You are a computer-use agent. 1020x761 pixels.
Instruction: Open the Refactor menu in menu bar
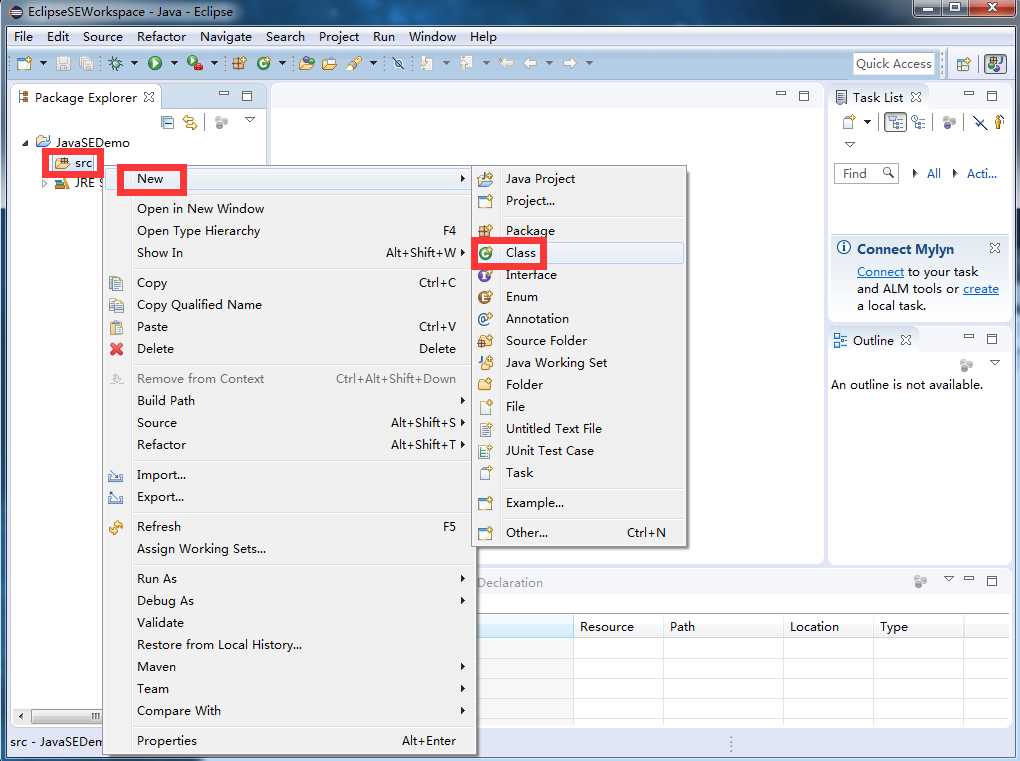coord(161,37)
